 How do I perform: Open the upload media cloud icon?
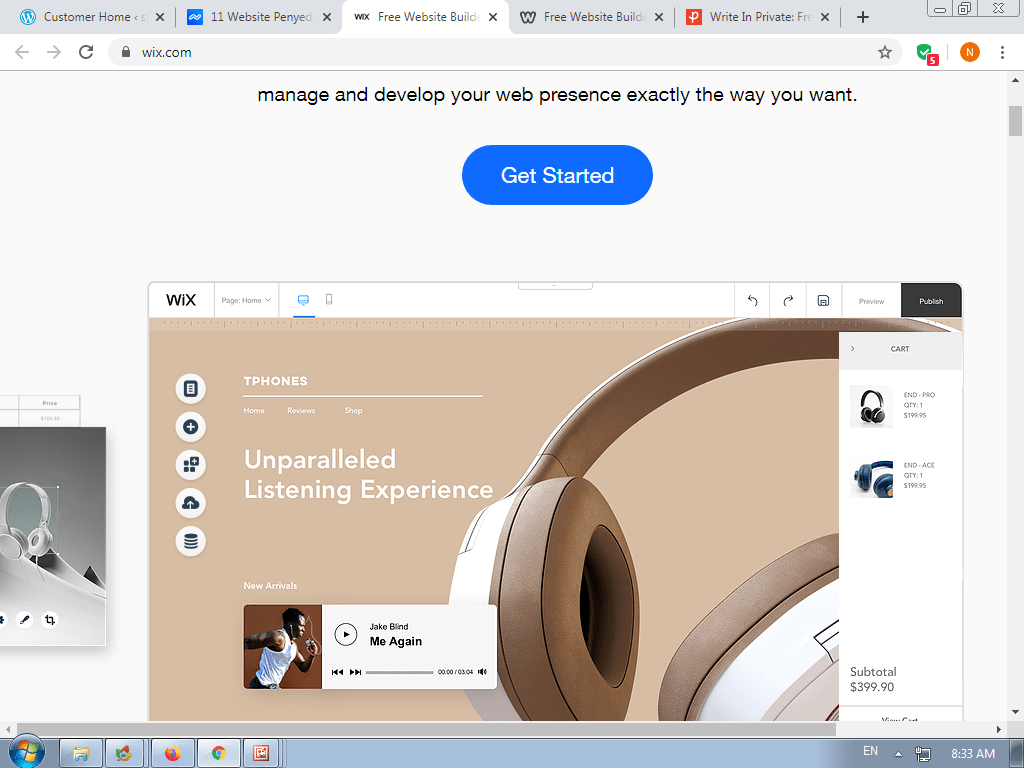pyautogui.click(x=190, y=503)
